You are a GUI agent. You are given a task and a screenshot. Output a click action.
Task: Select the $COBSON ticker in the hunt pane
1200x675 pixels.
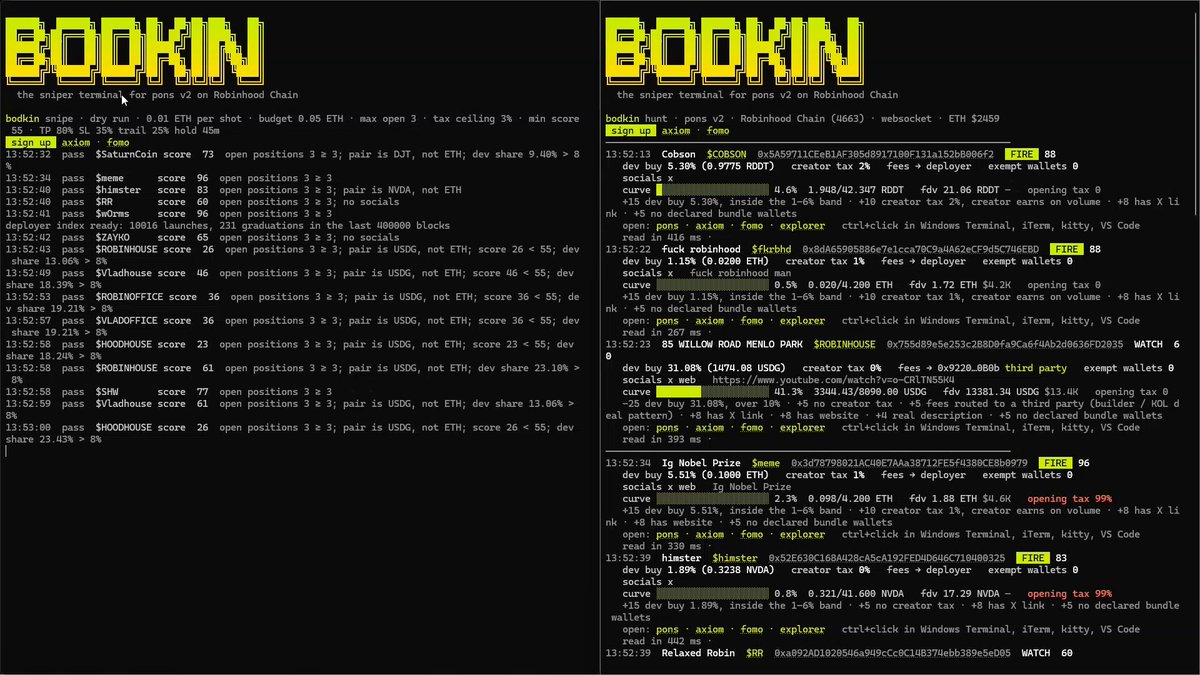pyautogui.click(x=726, y=154)
